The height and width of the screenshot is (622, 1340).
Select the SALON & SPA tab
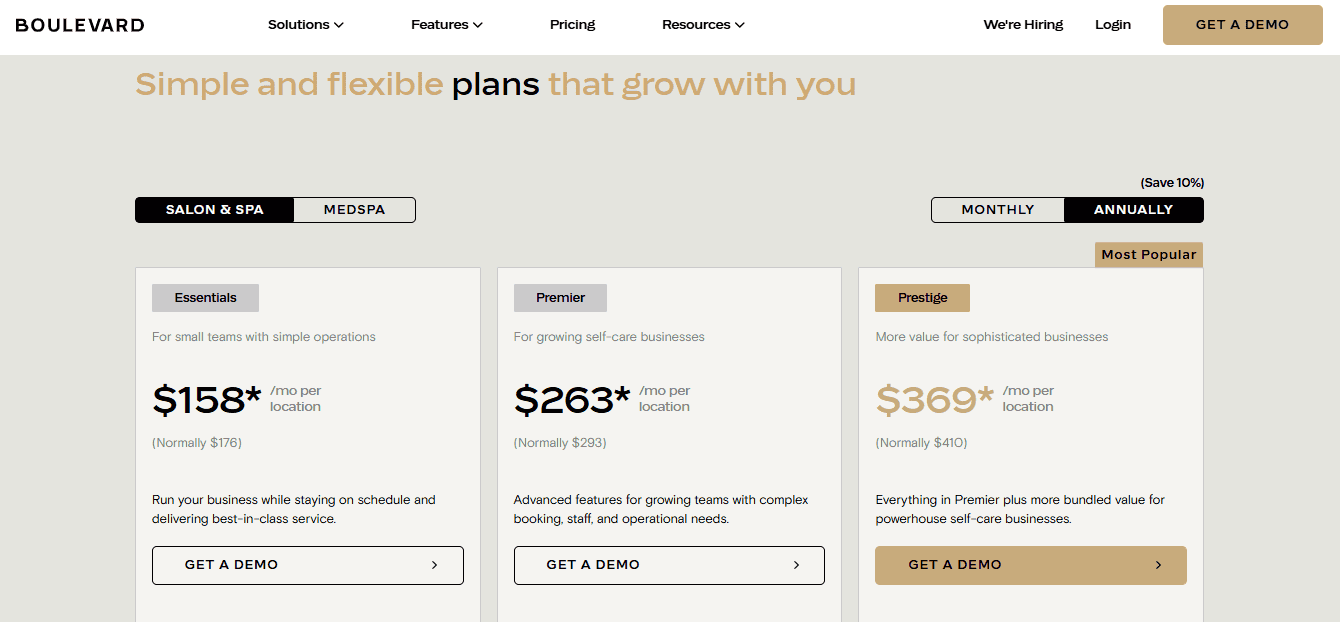214,209
